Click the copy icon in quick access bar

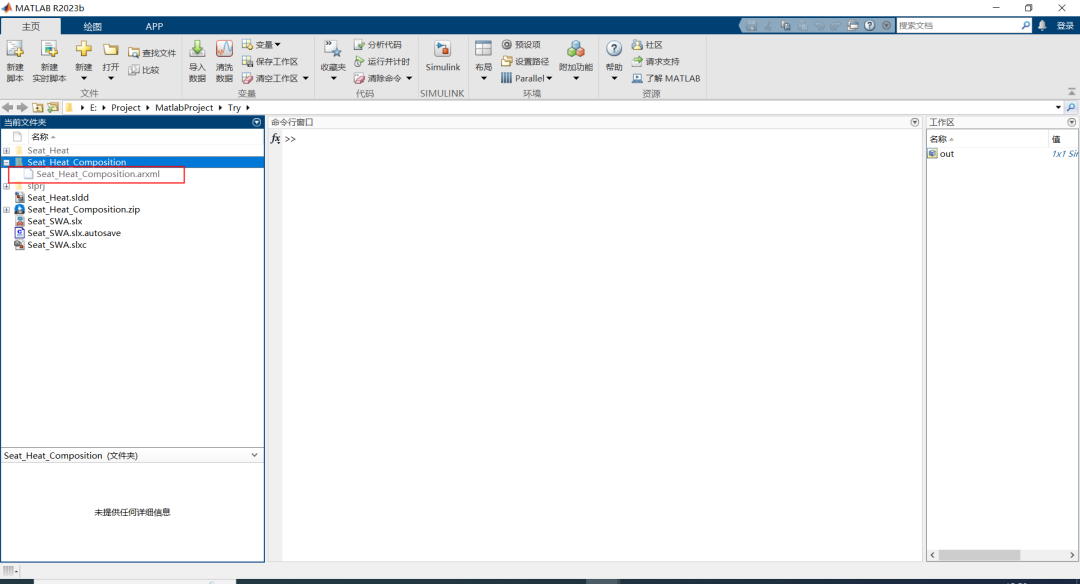coord(786,25)
